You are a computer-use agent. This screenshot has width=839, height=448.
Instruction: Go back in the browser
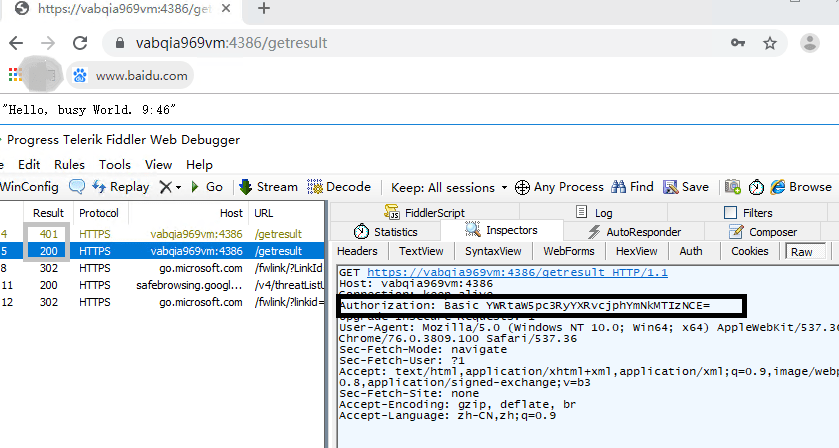coord(16,43)
